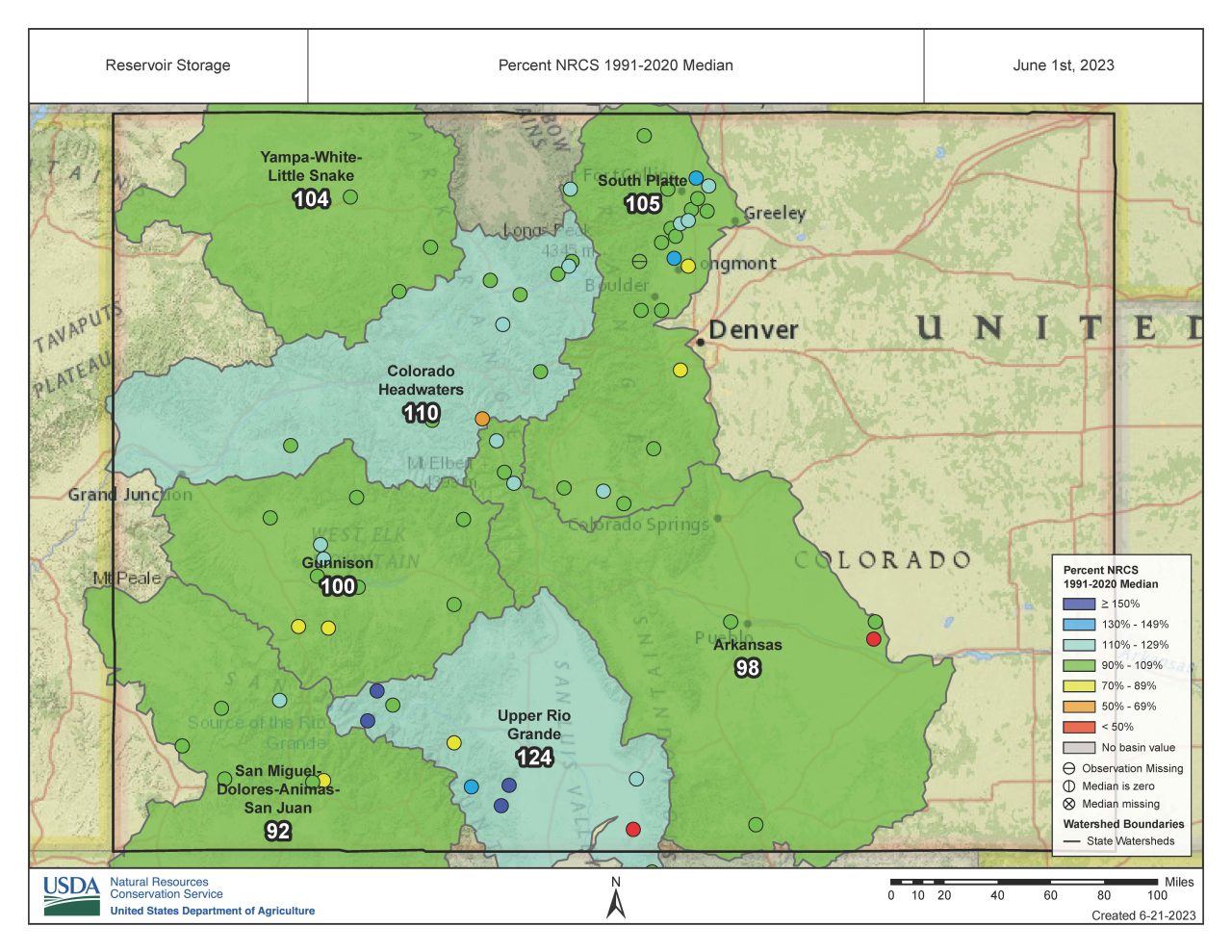Screen dimensions: 1232x952
Task: Select the Observation Missing legend symbol
Action: tap(1071, 768)
